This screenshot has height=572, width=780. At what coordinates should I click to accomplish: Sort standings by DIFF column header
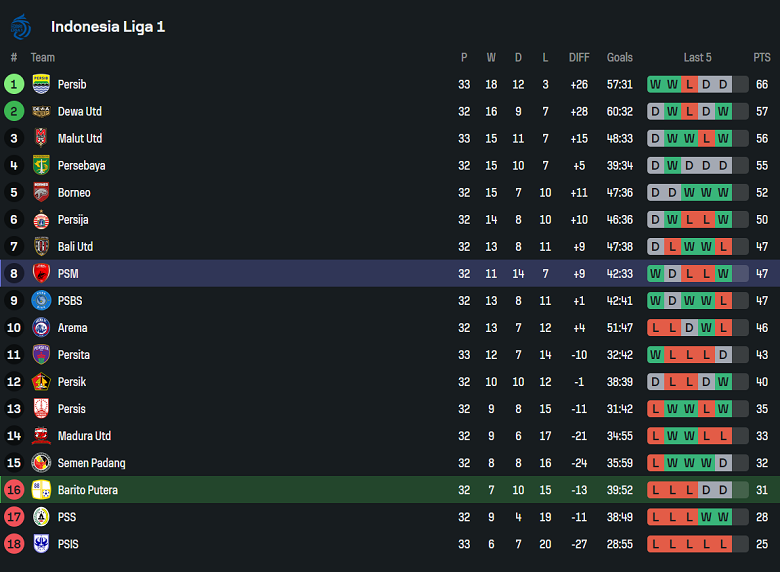(x=579, y=57)
